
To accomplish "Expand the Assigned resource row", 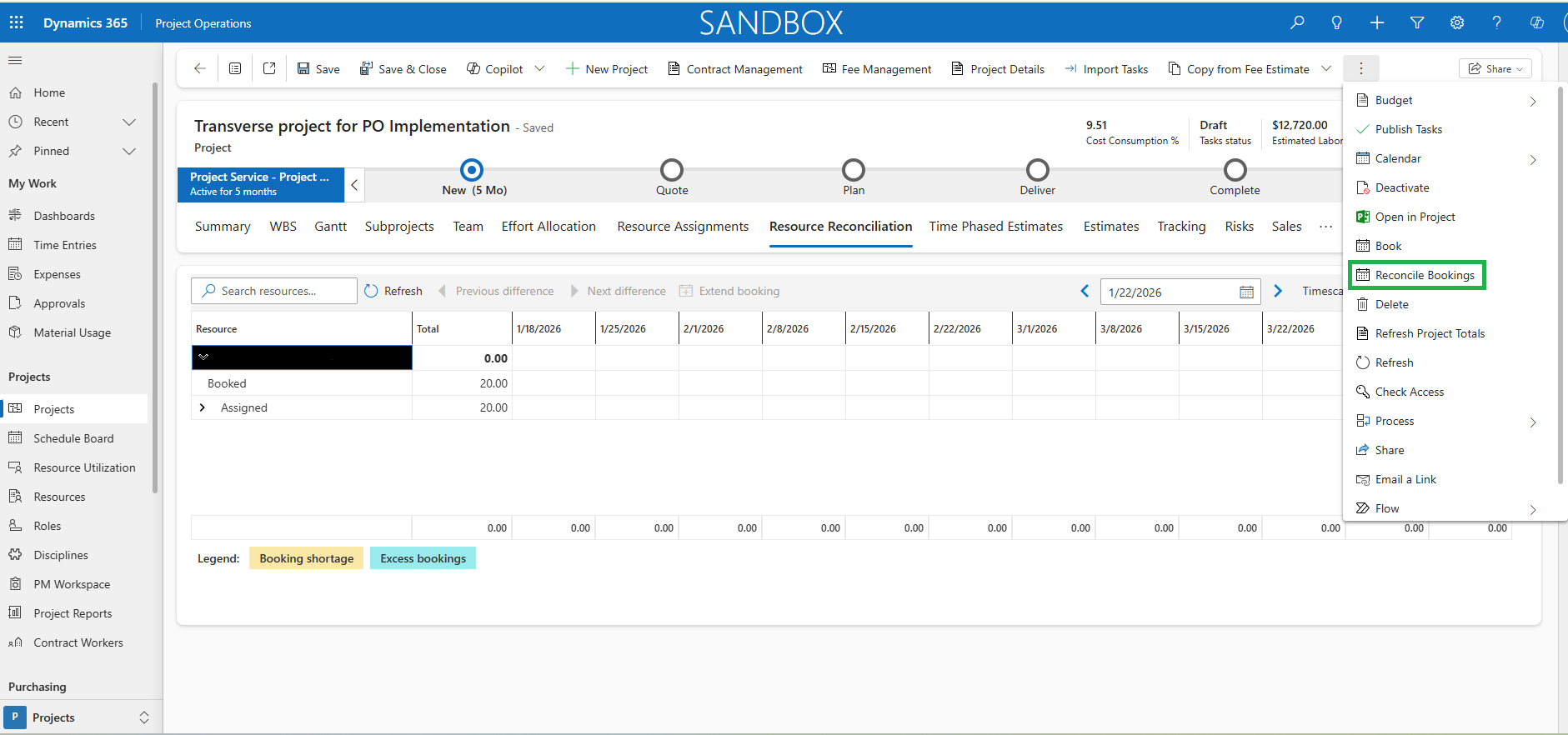I will [x=203, y=407].
